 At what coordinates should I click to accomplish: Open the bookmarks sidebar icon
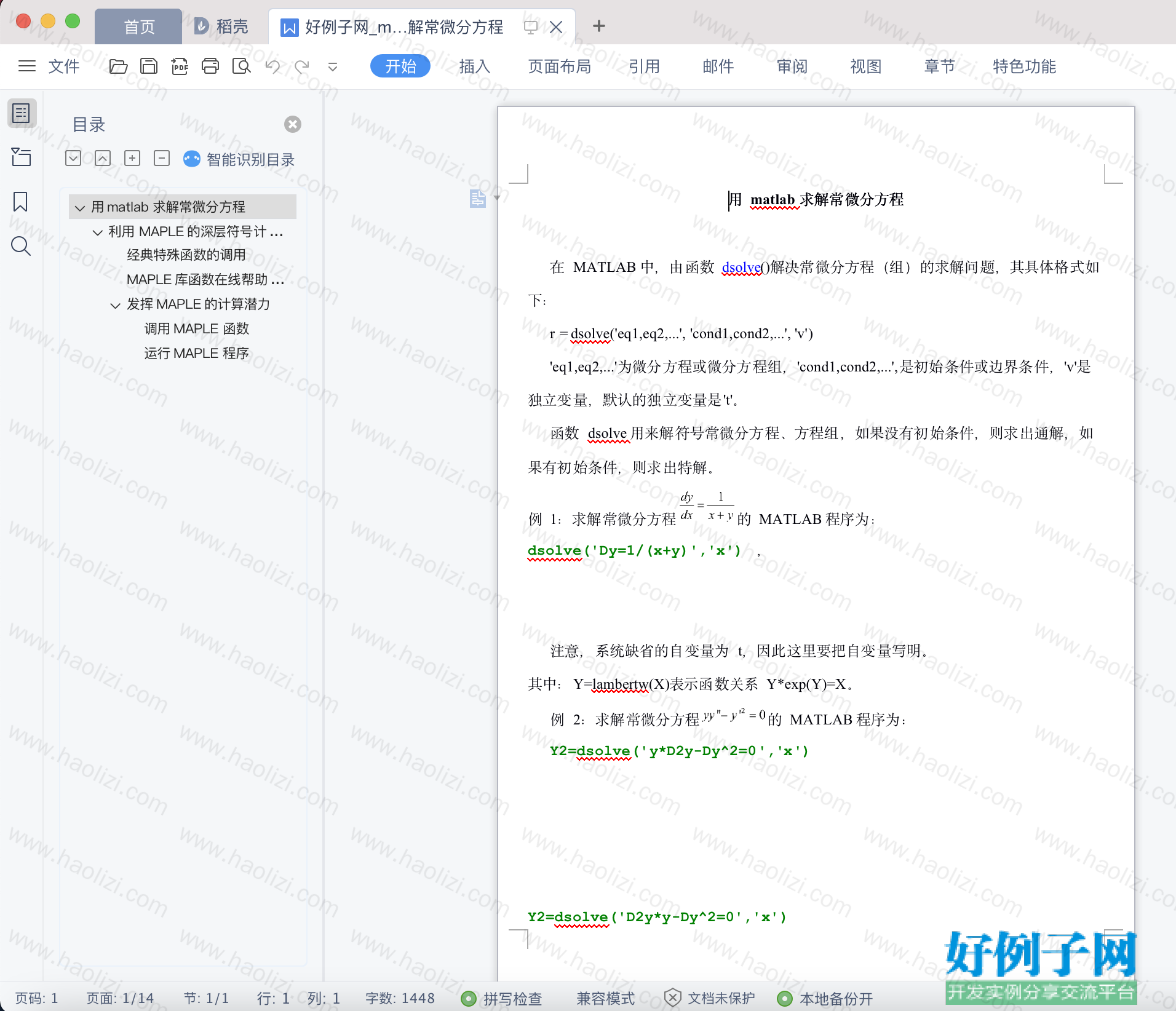(20, 201)
